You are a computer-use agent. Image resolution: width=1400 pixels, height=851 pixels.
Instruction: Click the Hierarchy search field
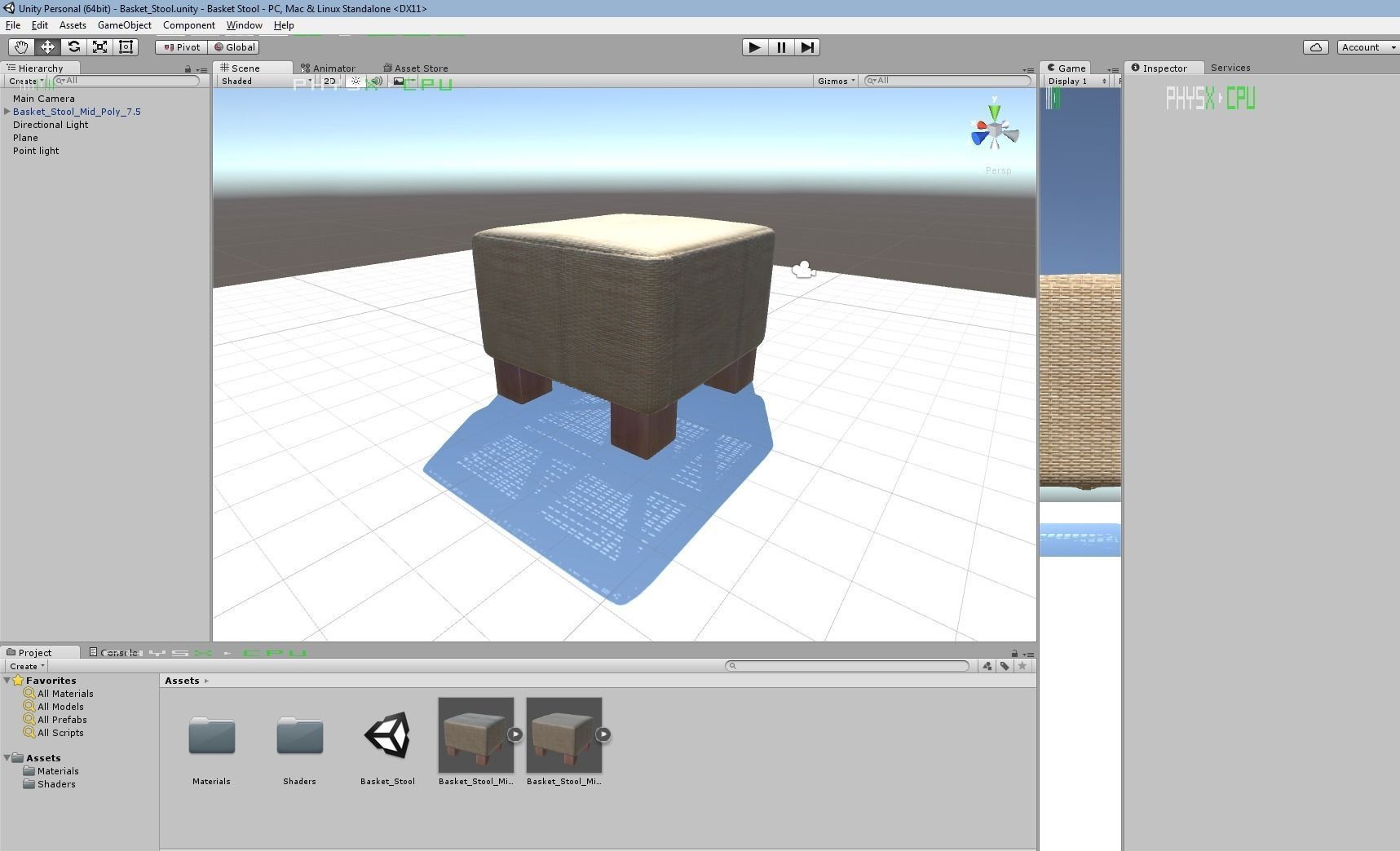[x=126, y=81]
